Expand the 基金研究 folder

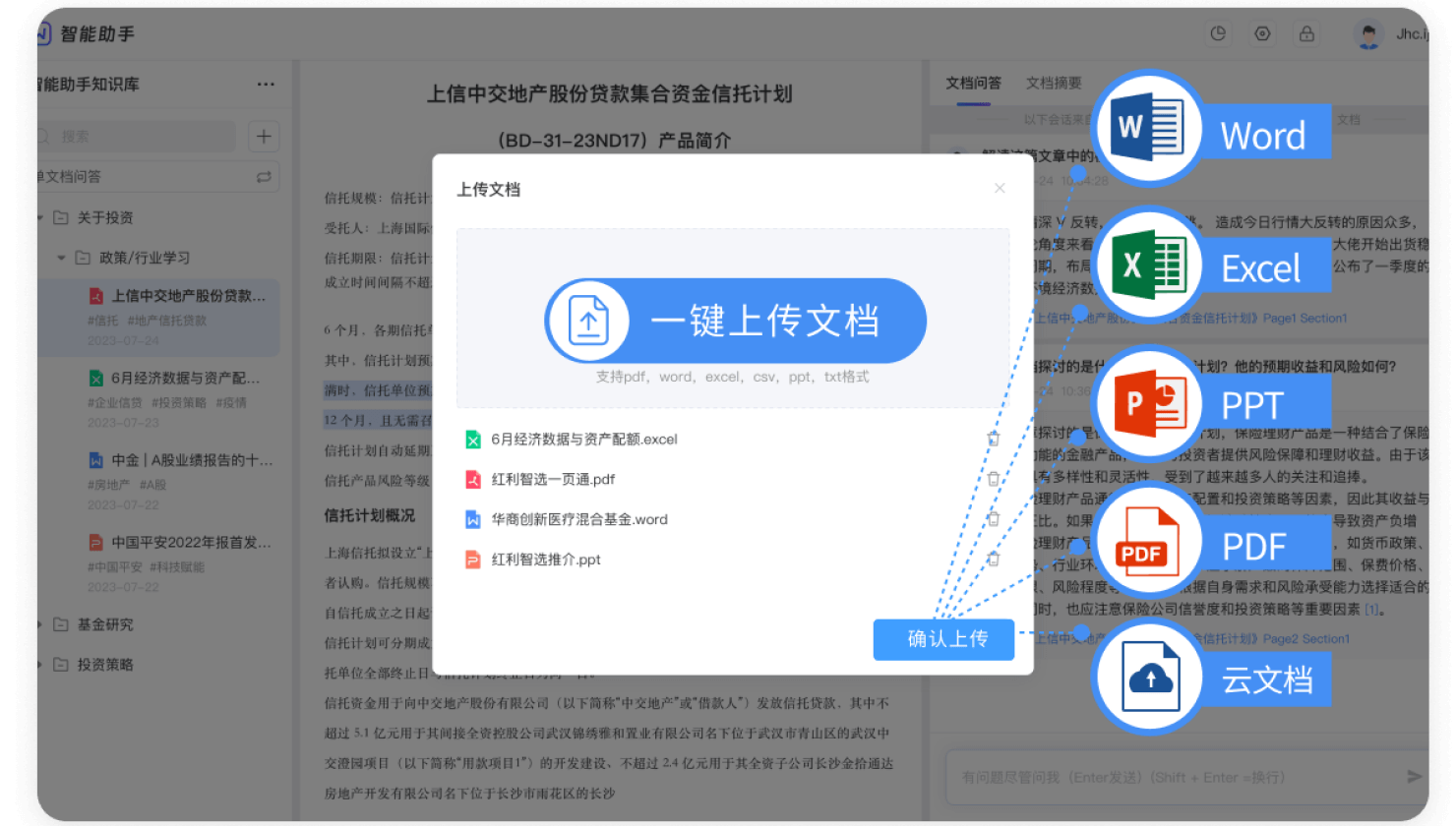coord(37,624)
